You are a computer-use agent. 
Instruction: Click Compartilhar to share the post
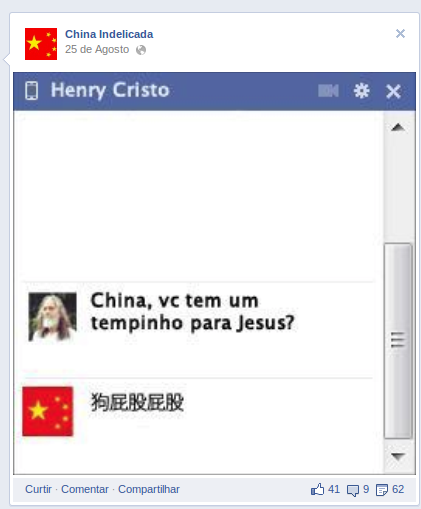[x=149, y=489]
